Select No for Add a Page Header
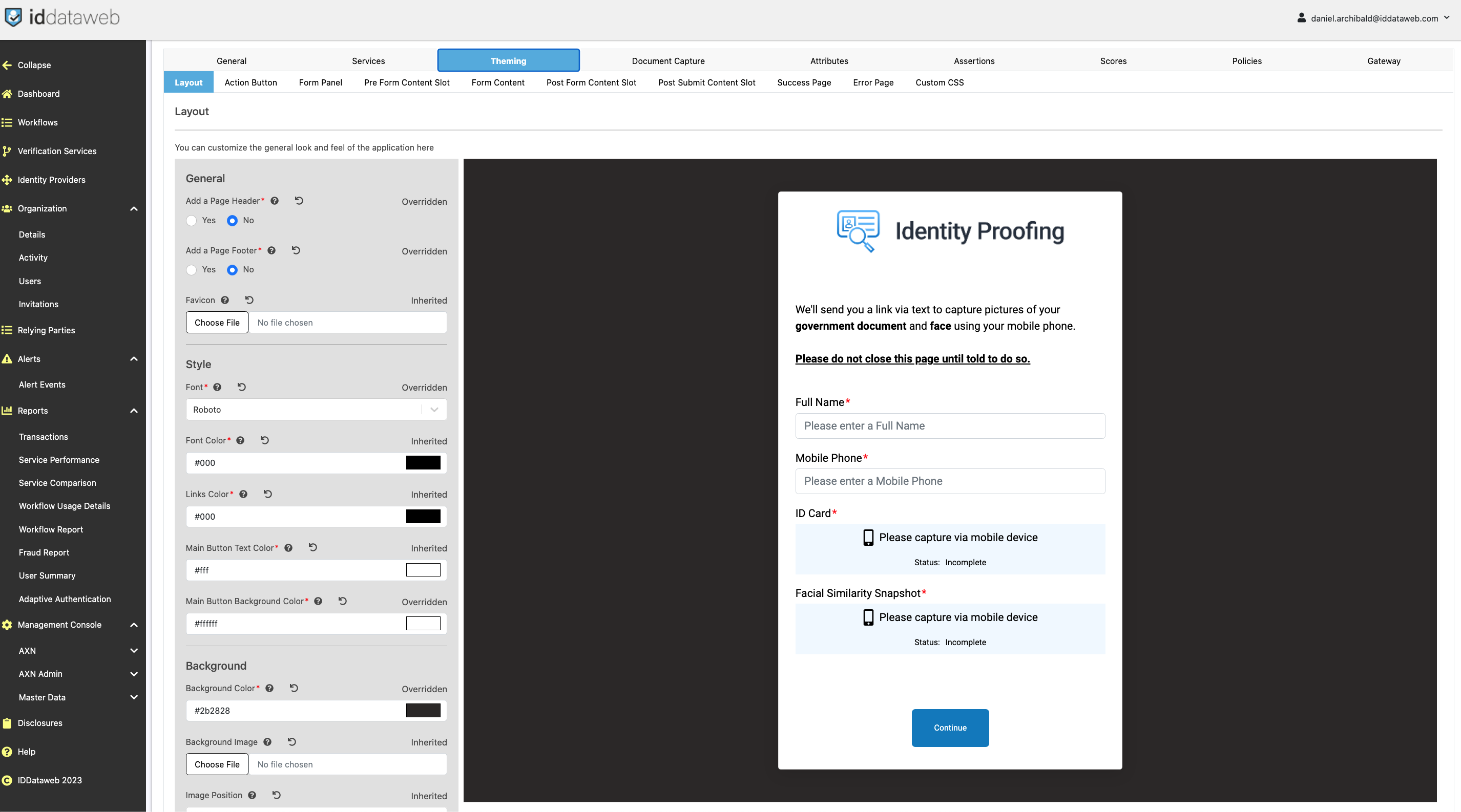The height and width of the screenshot is (812, 1461). (232, 221)
